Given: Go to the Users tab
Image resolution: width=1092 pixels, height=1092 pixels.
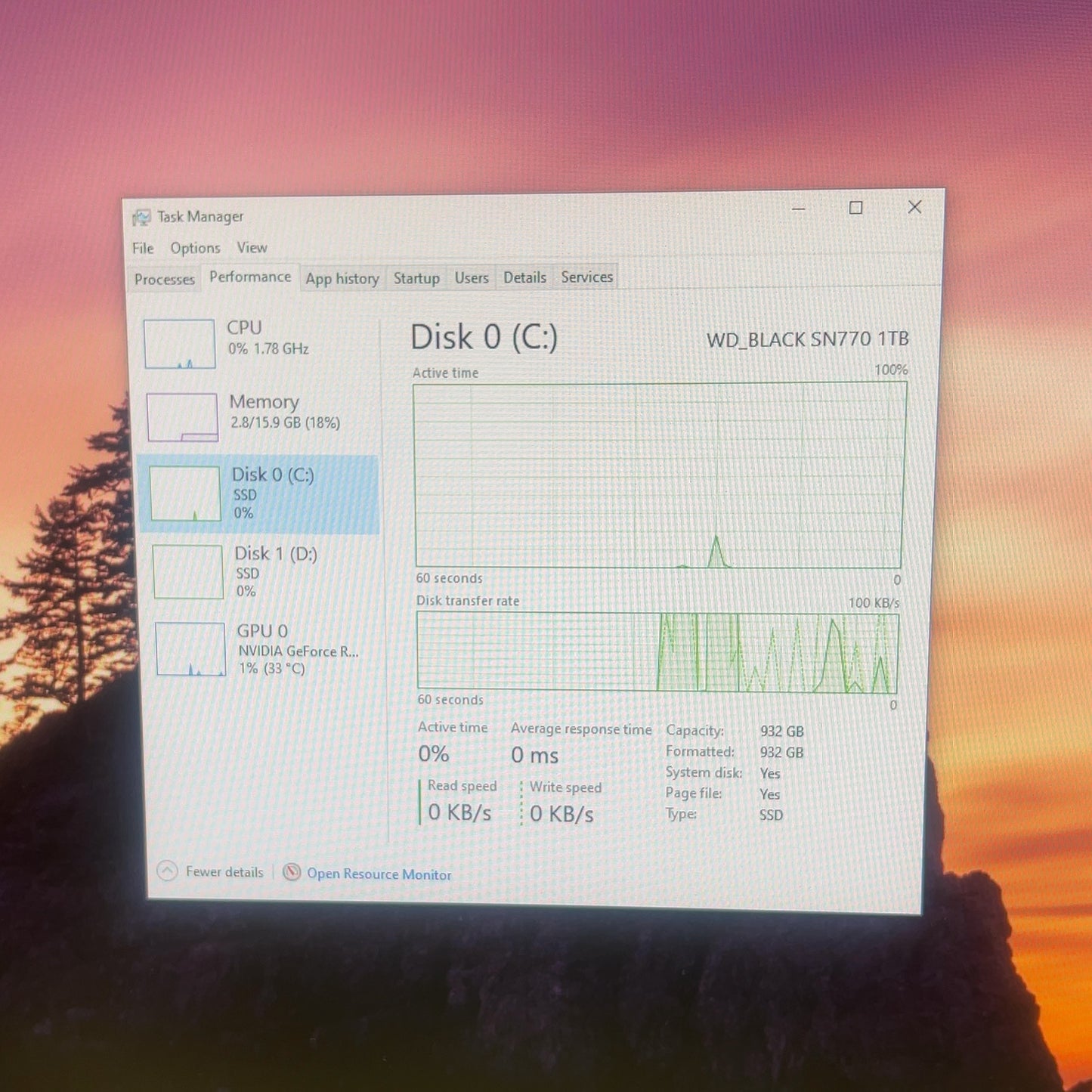Looking at the screenshot, I should (x=472, y=277).
